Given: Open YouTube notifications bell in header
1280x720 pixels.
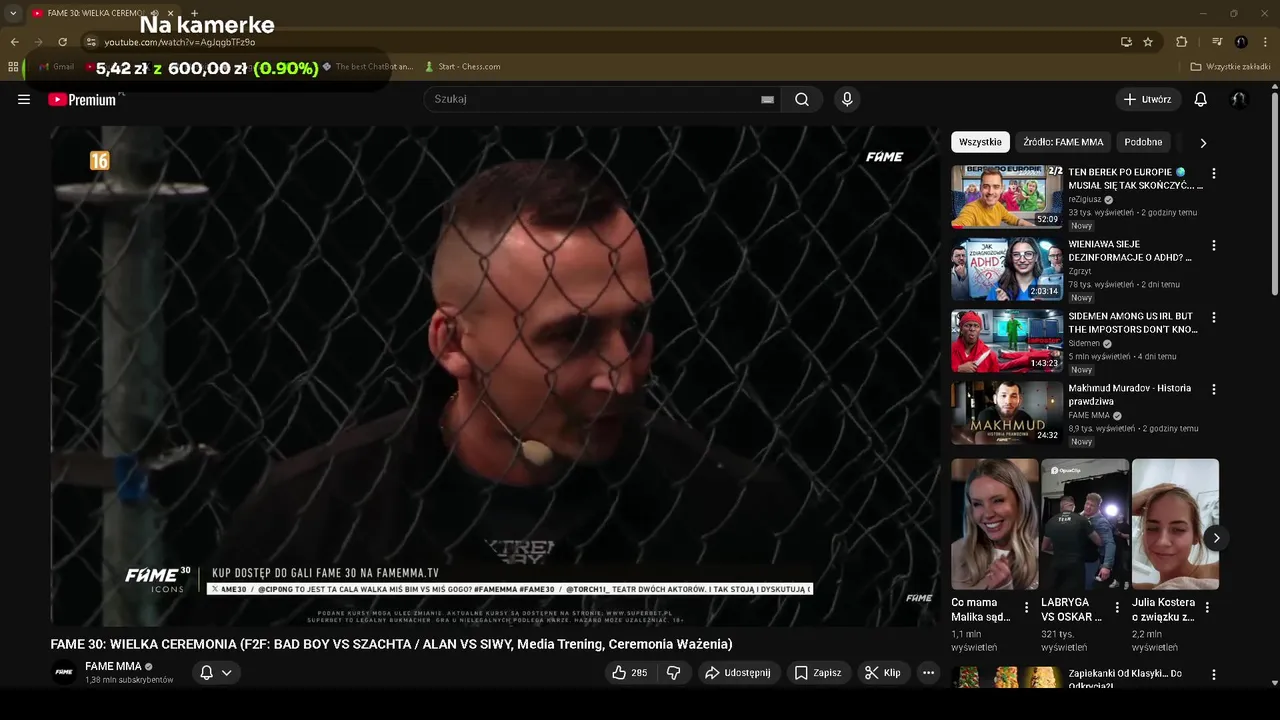Looking at the screenshot, I should click(1201, 99).
